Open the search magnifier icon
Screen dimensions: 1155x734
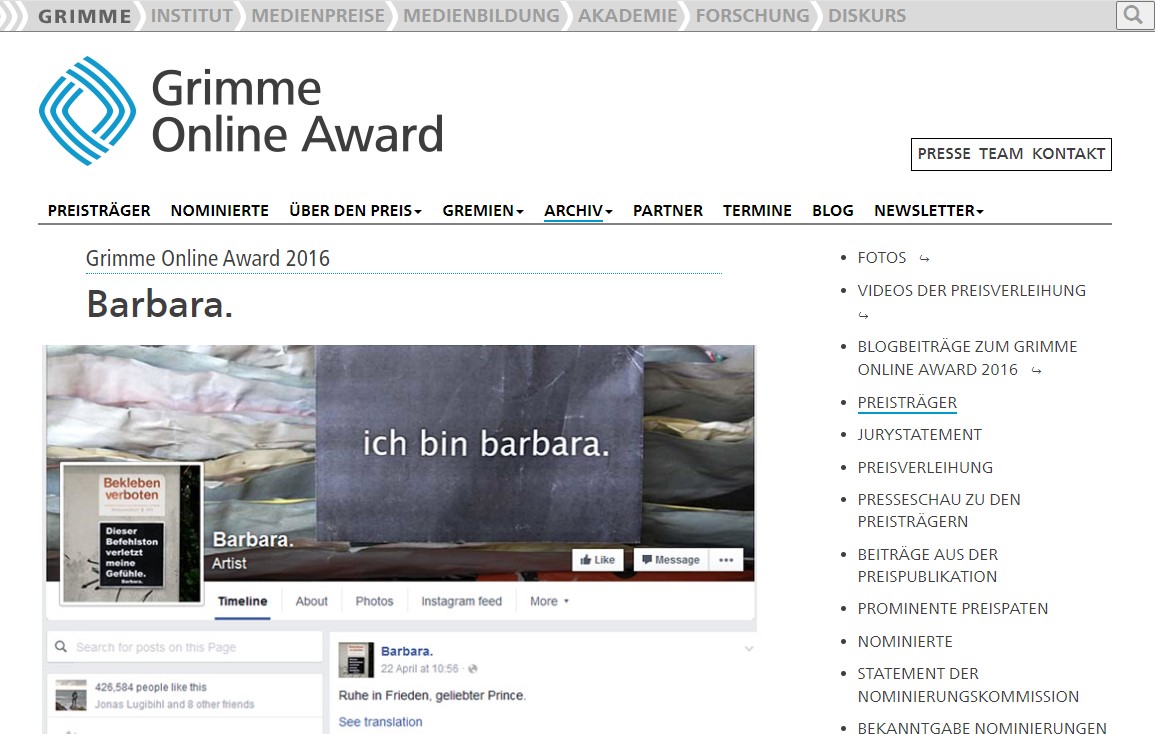pyautogui.click(x=1134, y=15)
